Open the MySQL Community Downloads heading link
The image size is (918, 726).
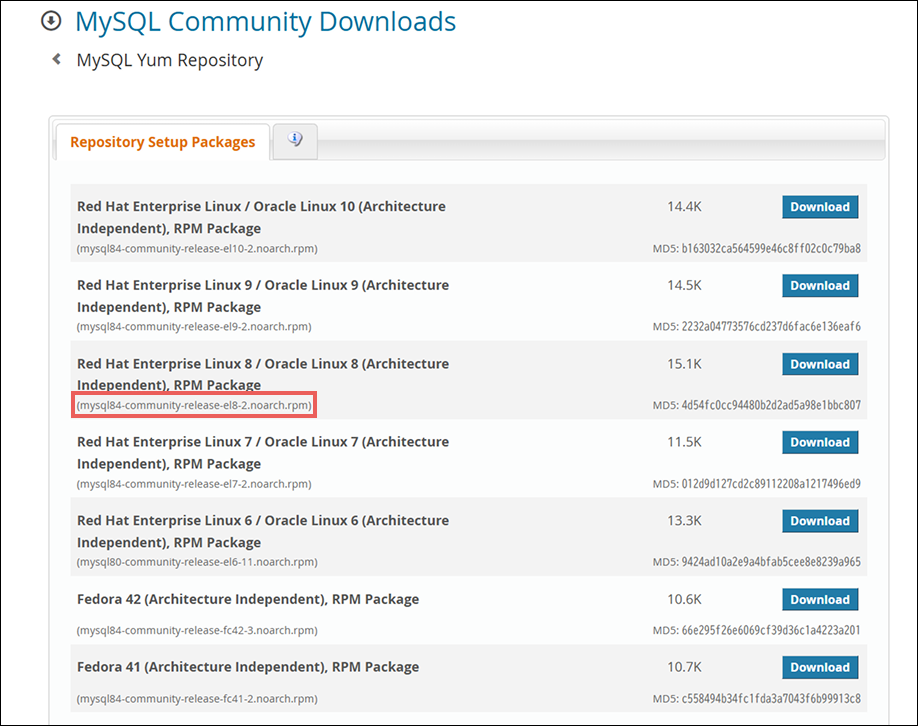pos(265,21)
